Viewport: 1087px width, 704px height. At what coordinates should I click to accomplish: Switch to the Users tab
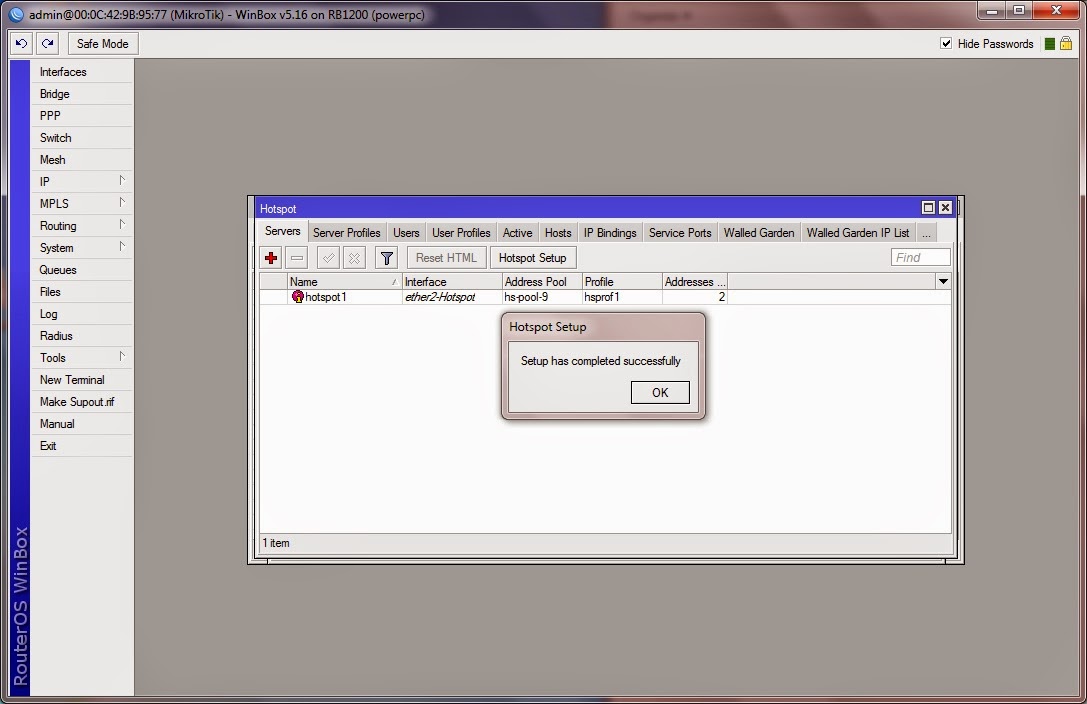[406, 233]
